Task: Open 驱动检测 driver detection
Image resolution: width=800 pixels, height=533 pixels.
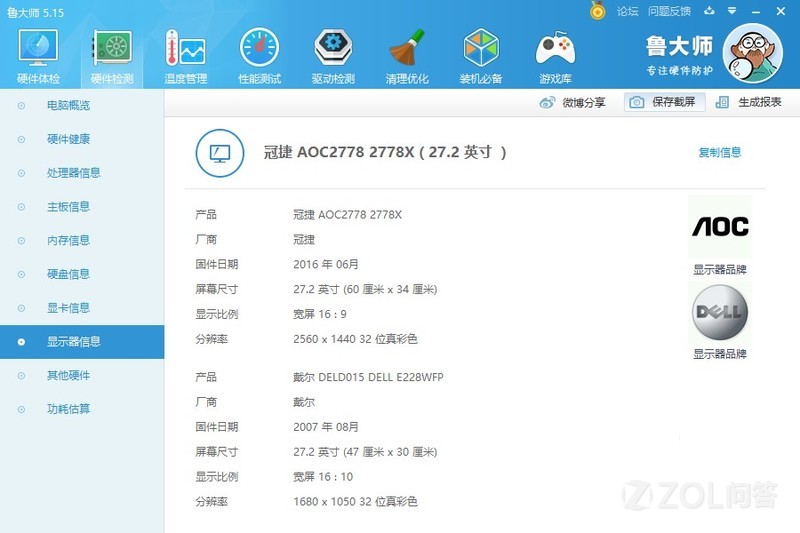Action: [x=333, y=57]
